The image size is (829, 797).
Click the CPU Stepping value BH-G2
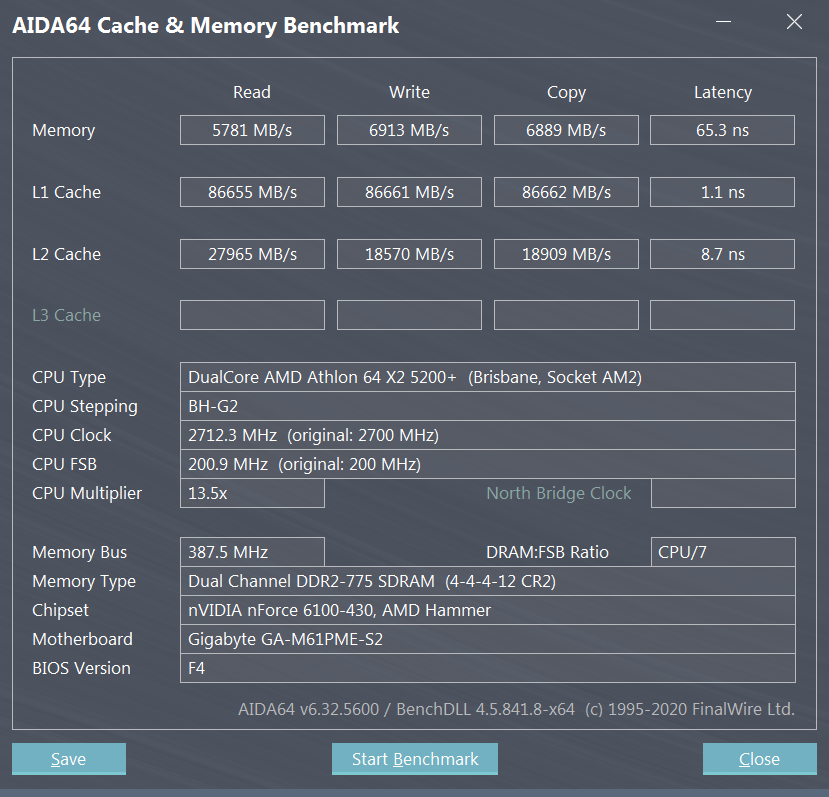click(x=487, y=406)
